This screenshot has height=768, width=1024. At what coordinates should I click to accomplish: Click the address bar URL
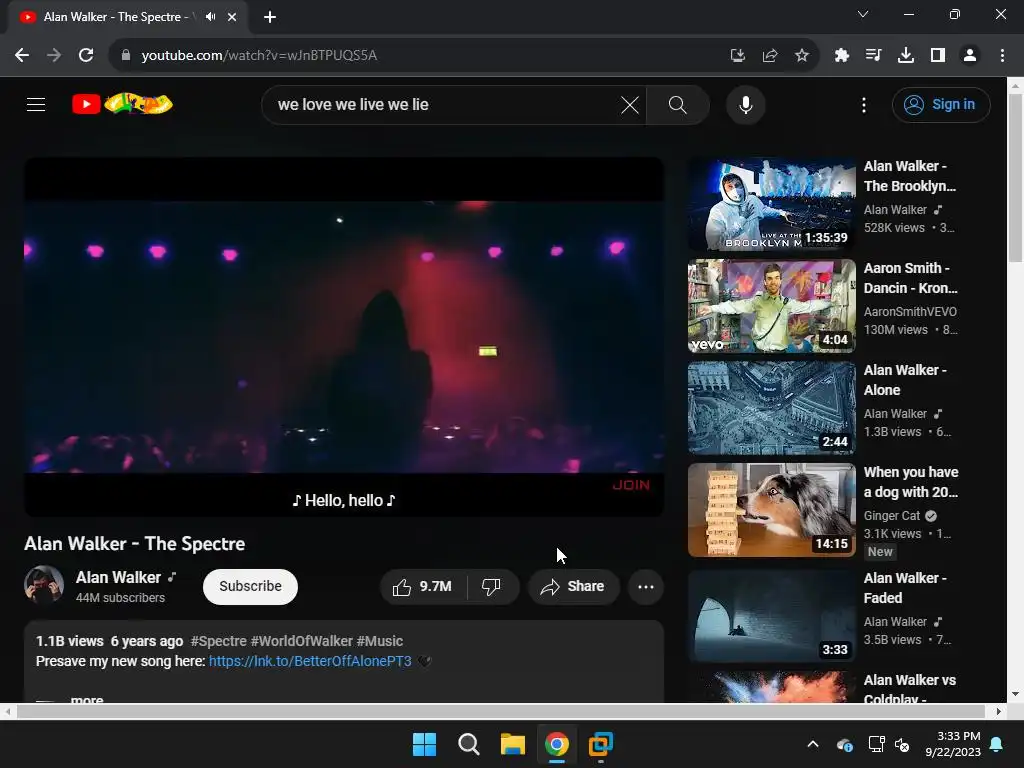[x=259, y=55]
